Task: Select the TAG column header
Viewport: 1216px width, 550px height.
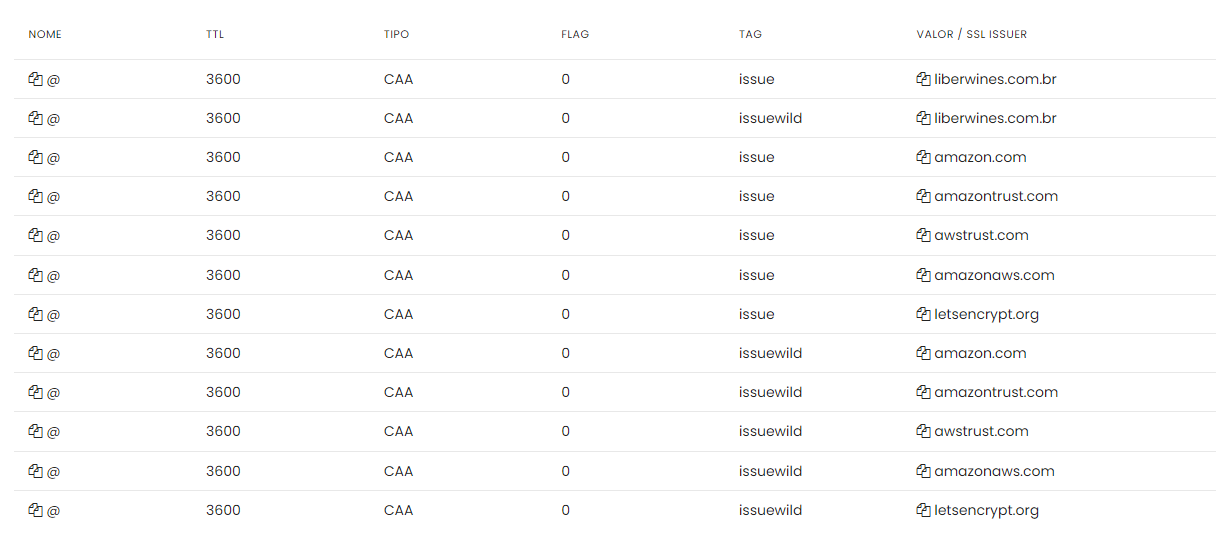Action: tap(750, 34)
